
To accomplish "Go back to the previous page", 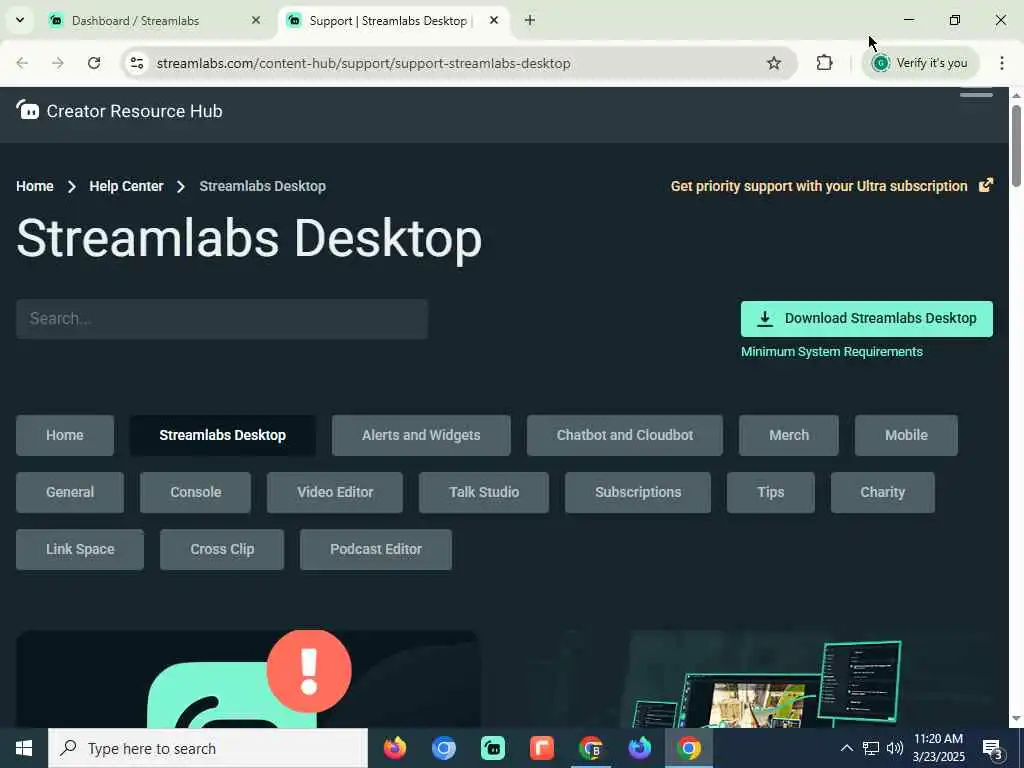I will click(22, 63).
